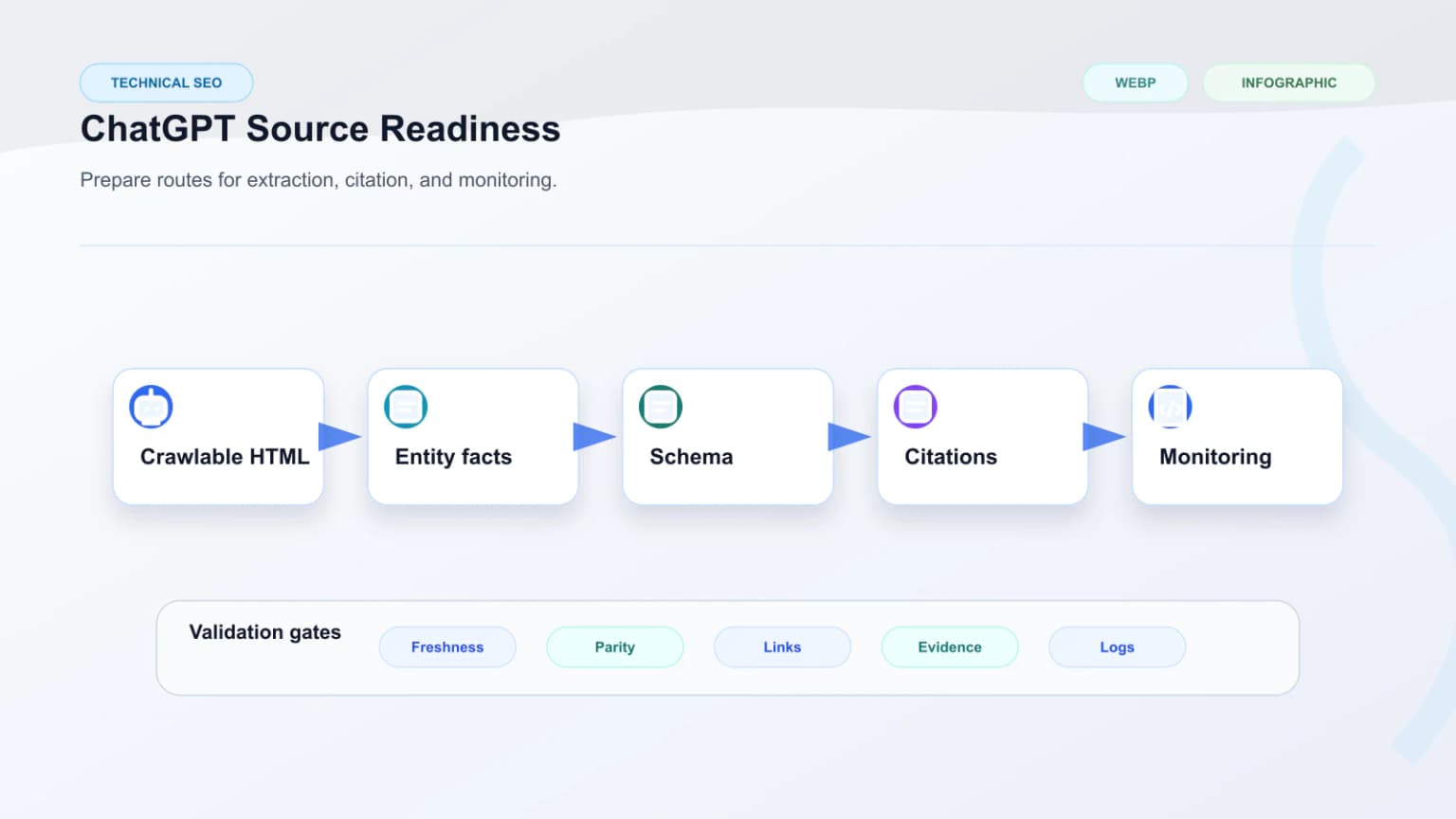This screenshot has height=819, width=1456.
Task: Click the Links validation pill
Action: click(x=782, y=647)
